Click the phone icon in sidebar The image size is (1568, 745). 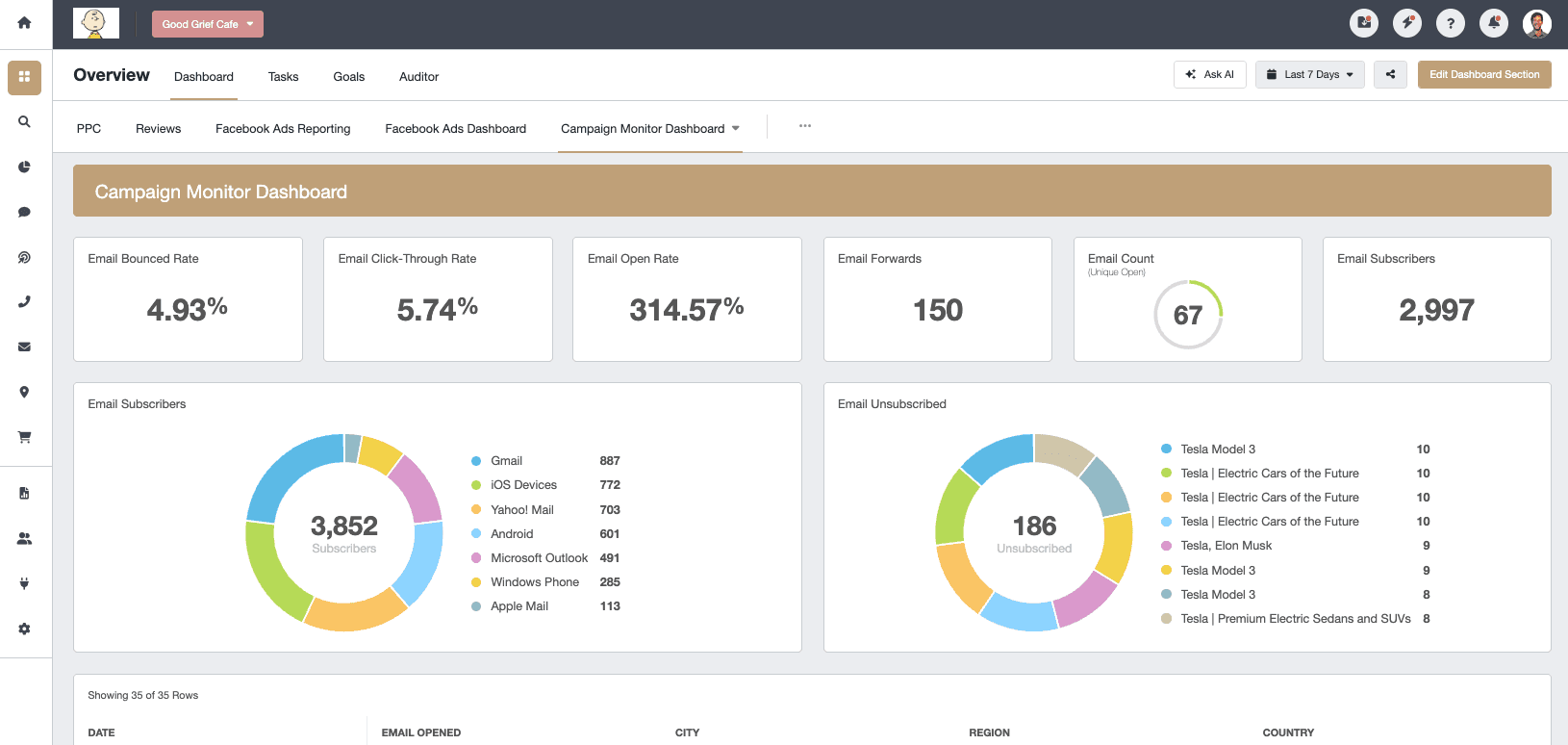point(24,302)
